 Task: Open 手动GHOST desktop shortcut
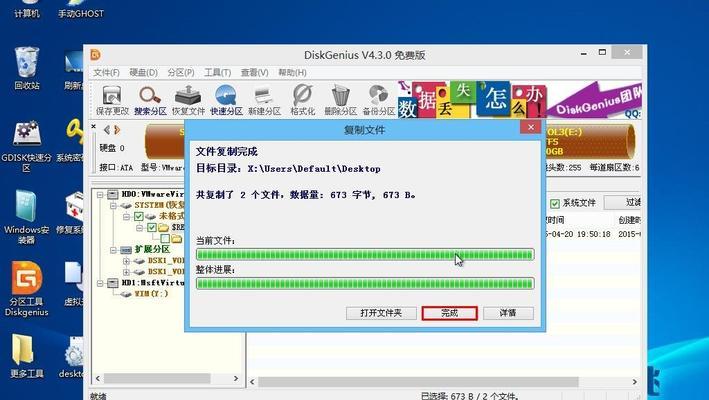pyautogui.click(x=80, y=9)
